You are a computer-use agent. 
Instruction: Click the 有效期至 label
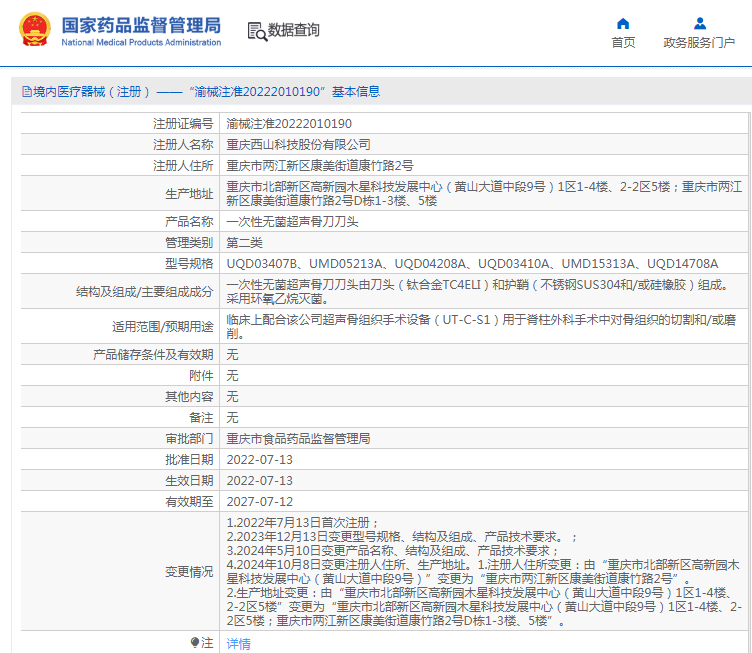click(x=189, y=501)
